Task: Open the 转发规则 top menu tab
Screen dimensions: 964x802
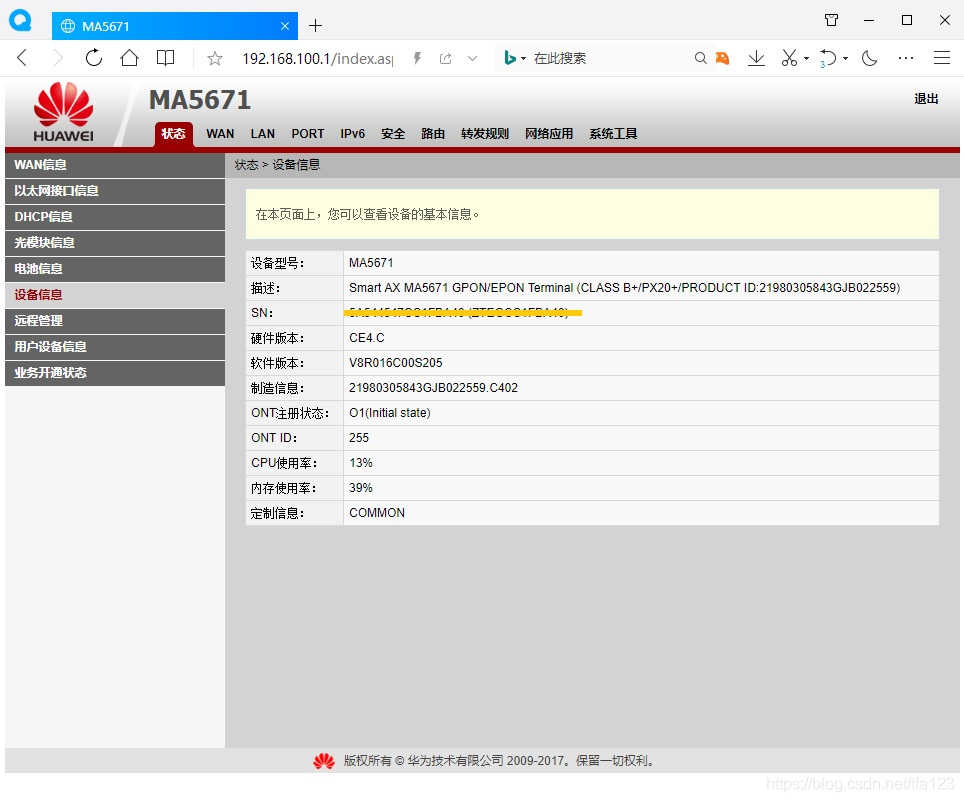Action: tap(485, 134)
